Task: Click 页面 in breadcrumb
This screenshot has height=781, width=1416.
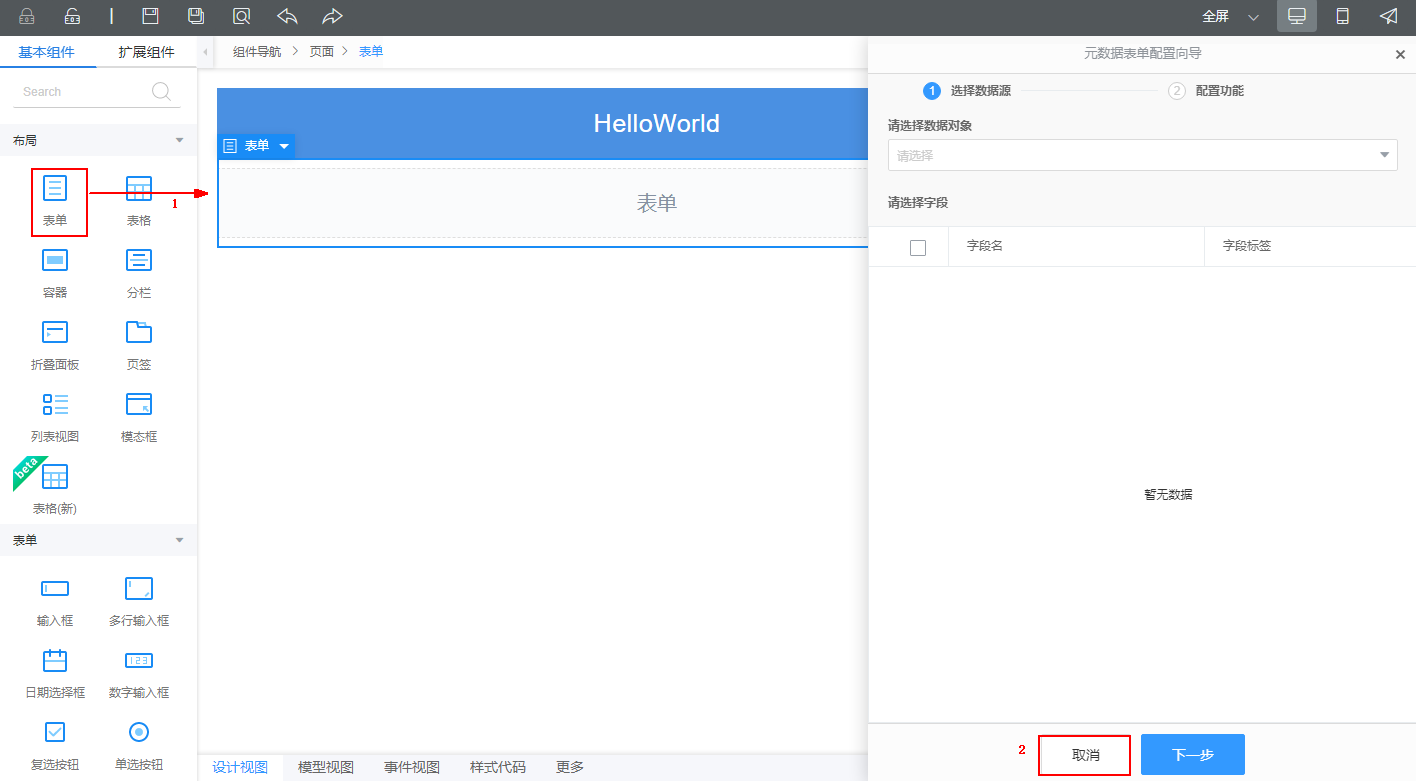Action: click(x=322, y=51)
